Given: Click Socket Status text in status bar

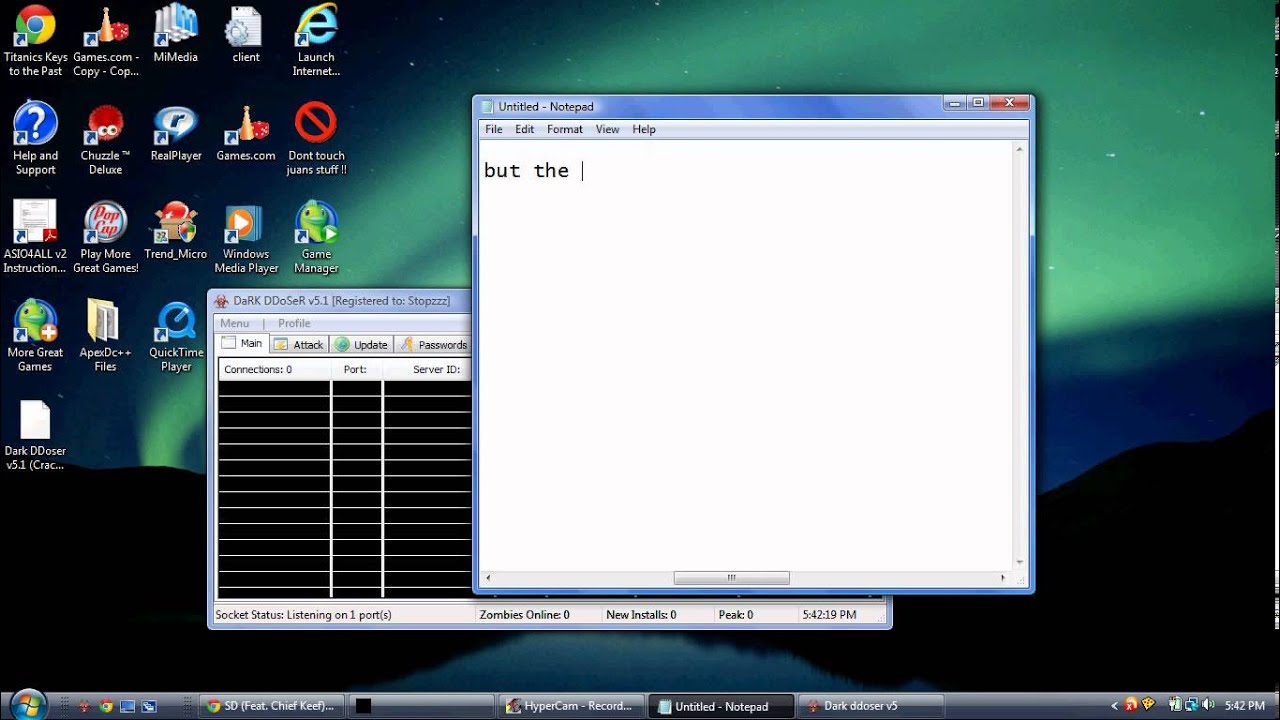Looking at the screenshot, I should click(x=303, y=615).
